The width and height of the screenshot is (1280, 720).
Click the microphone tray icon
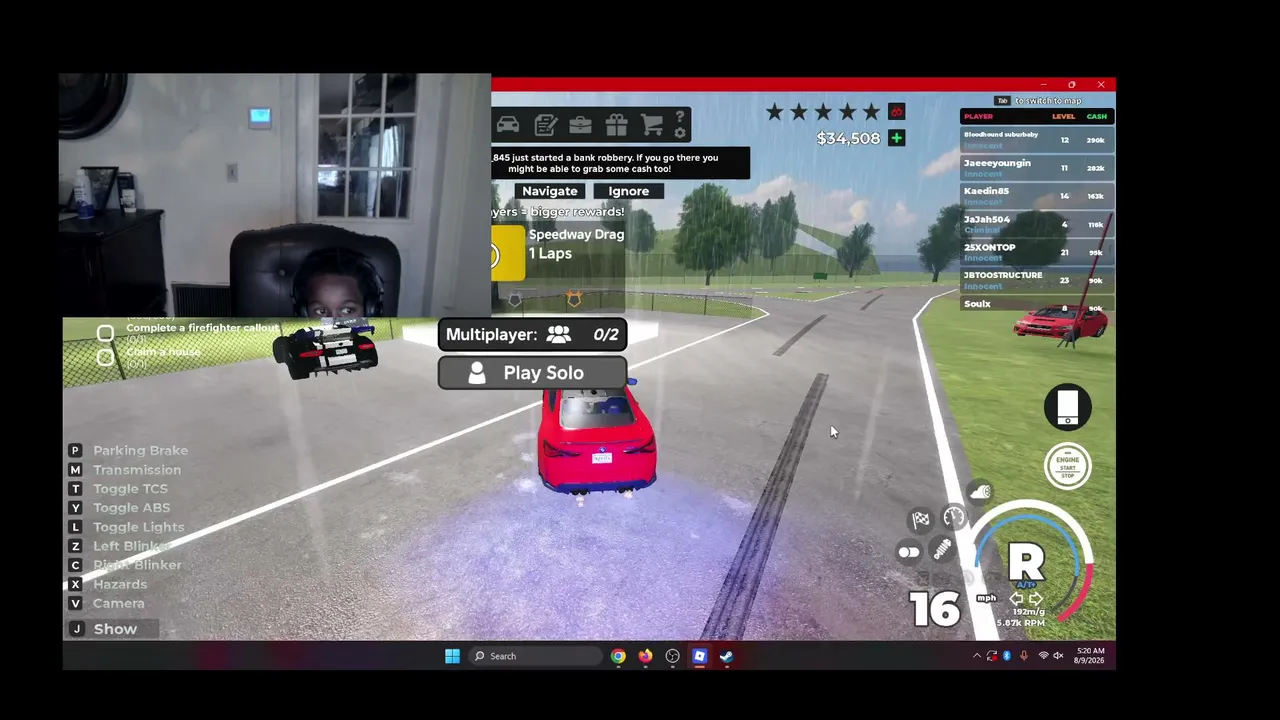click(x=1023, y=656)
